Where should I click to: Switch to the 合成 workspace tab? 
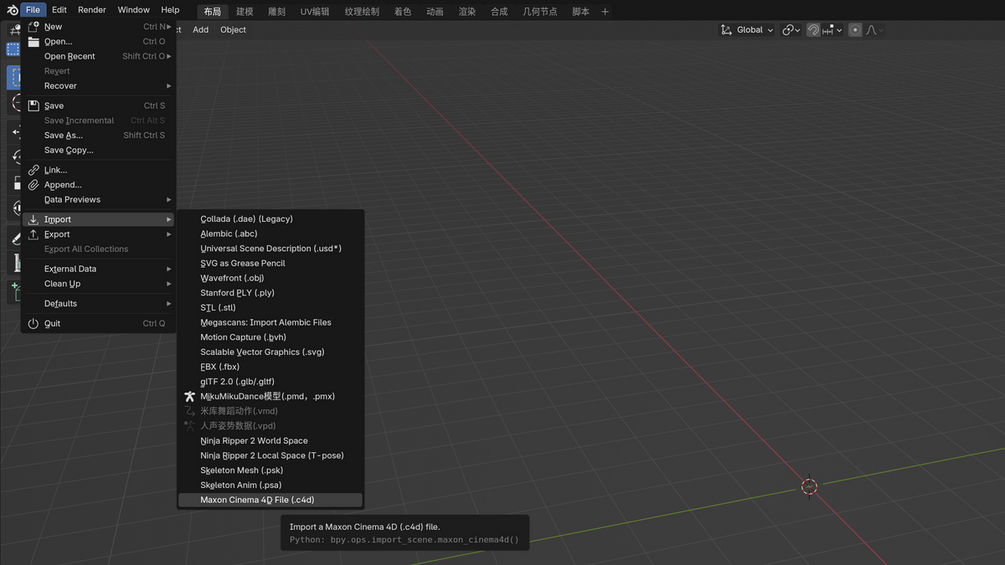(x=499, y=12)
